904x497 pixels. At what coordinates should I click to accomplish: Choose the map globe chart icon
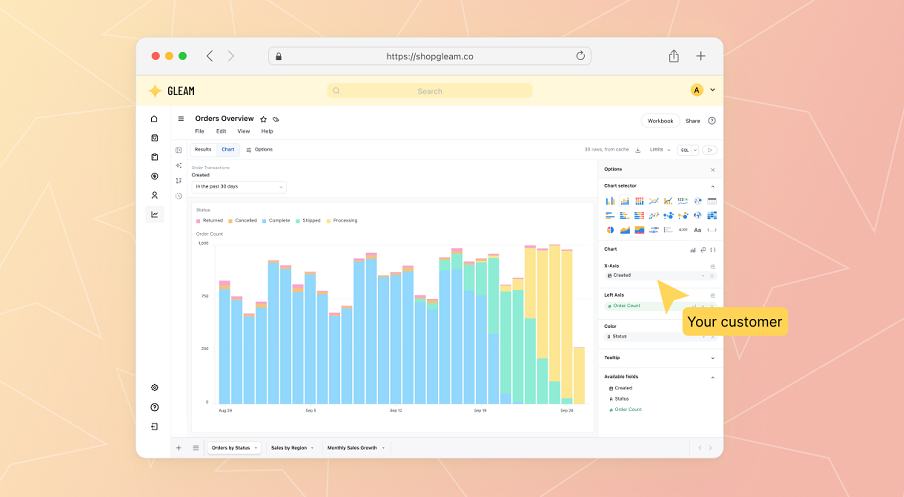(x=697, y=215)
